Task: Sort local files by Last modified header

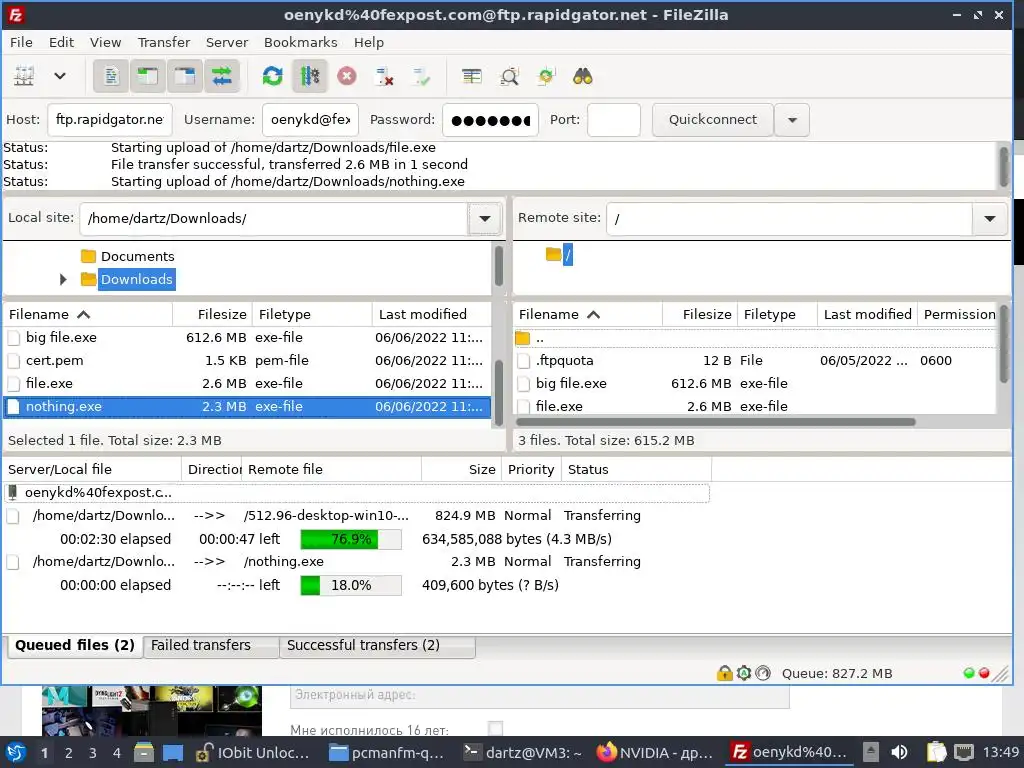Action: (x=431, y=314)
